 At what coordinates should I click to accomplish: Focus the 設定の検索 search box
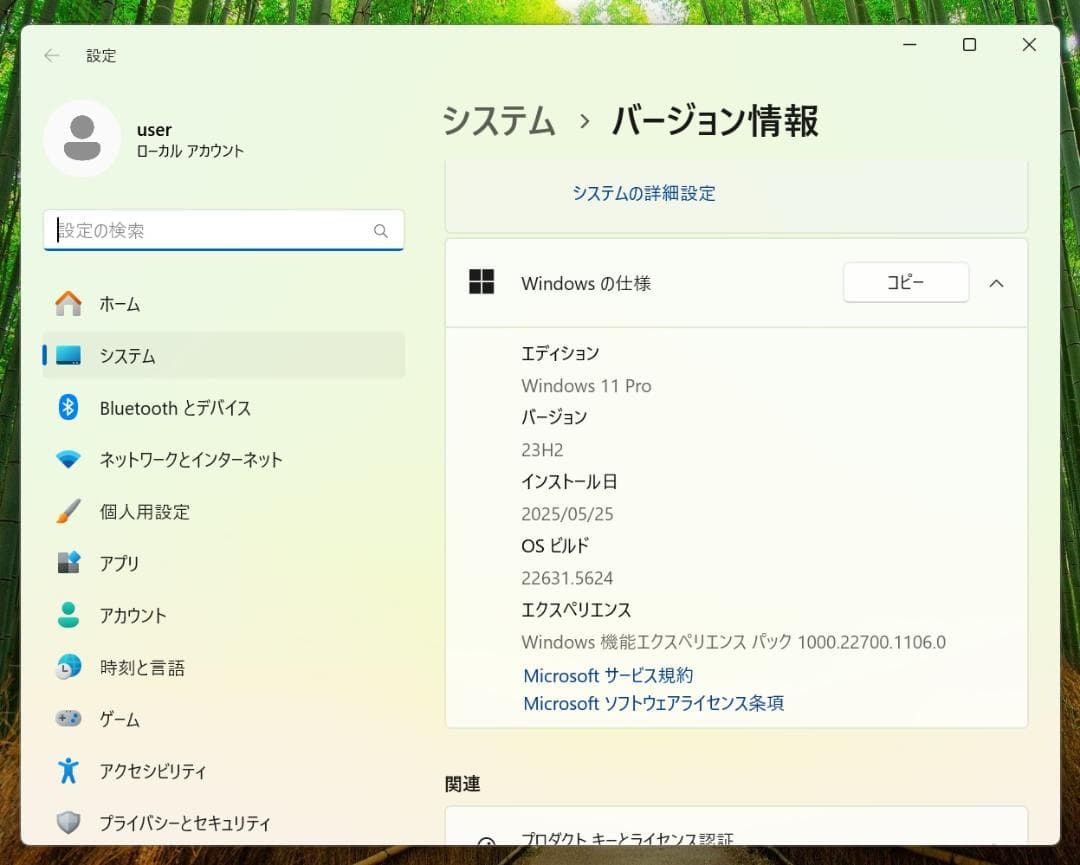[x=223, y=230]
